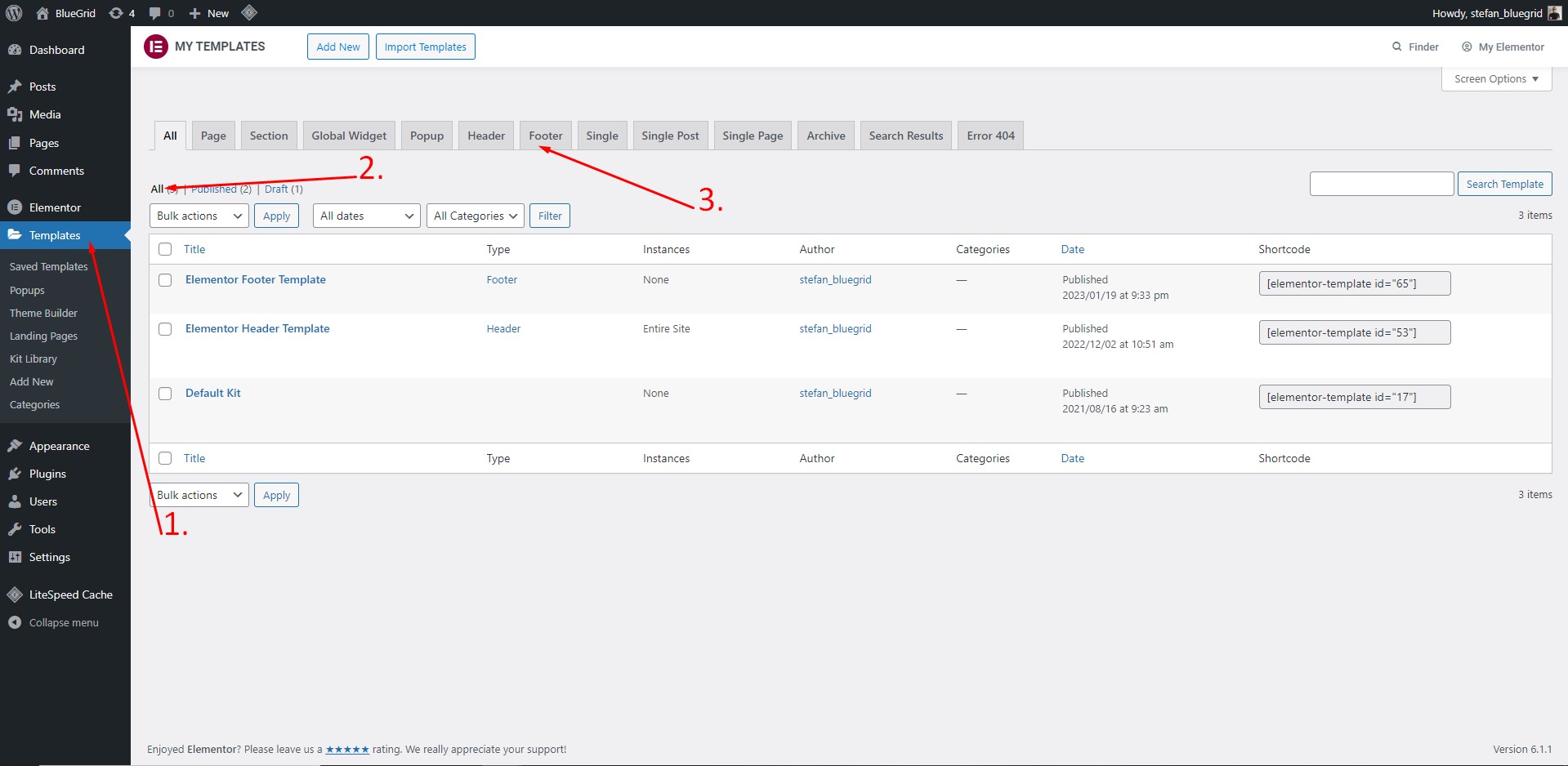Tick the select-all checkbox in table header
Viewport: 1568px width, 766px height.
[165, 249]
